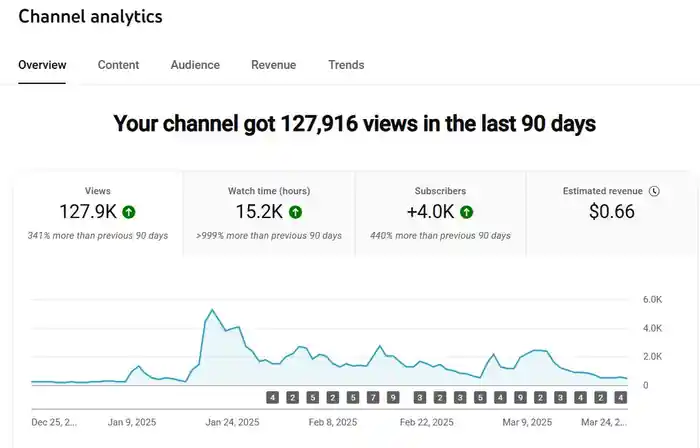Click the 'Feb 8, 2025' axis label
This screenshot has width=700, height=448.
pyautogui.click(x=333, y=422)
